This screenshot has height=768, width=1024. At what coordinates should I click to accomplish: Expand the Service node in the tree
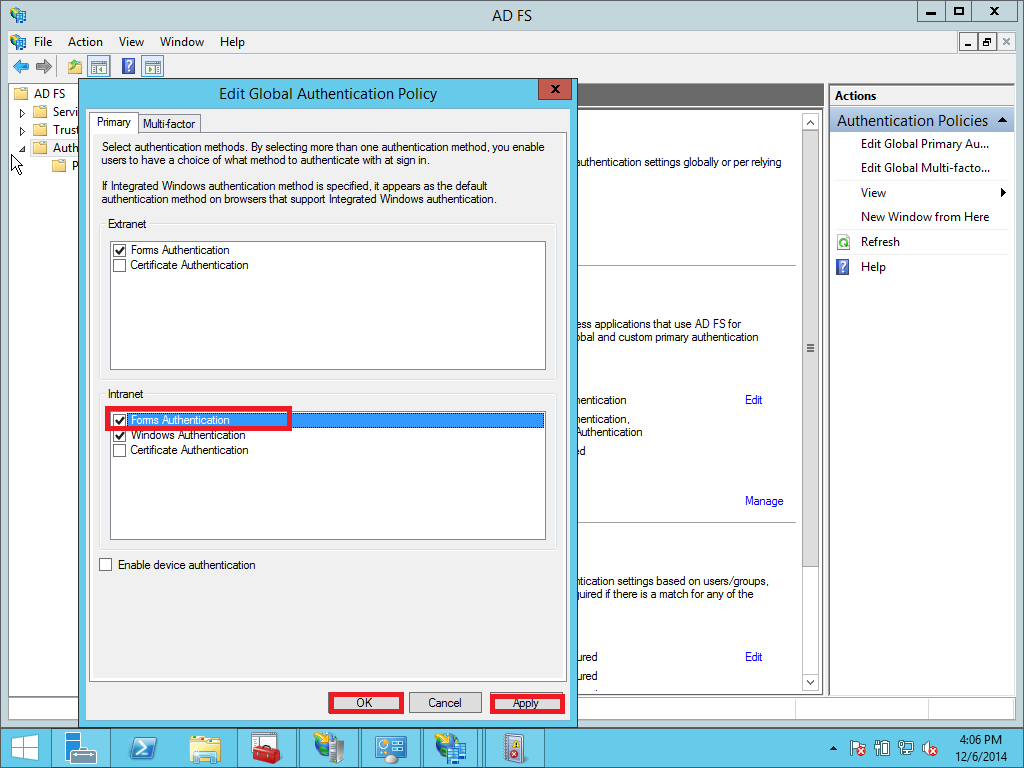tap(22, 111)
